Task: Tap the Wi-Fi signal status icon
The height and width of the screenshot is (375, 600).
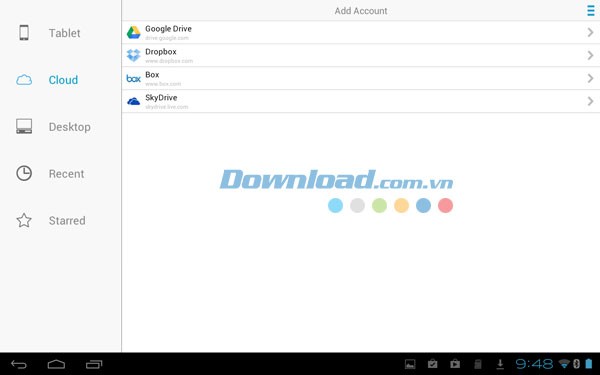Action: pyautogui.click(x=564, y=364)
